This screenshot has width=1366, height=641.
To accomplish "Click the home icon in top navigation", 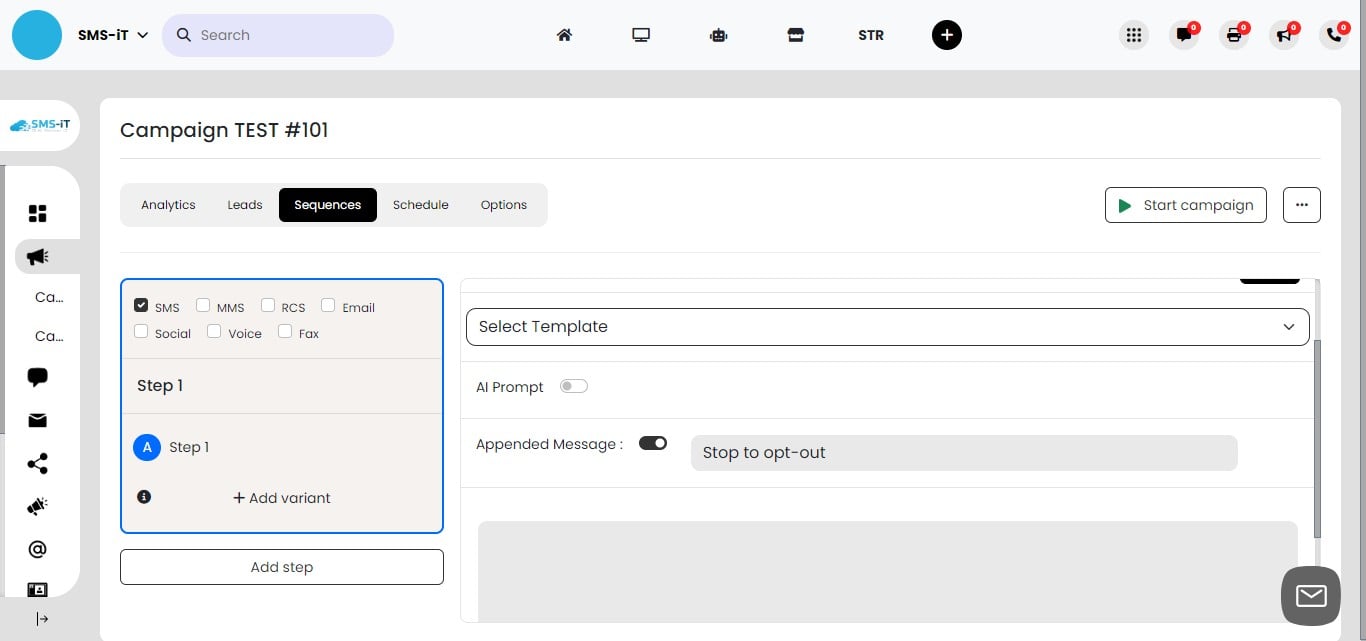I will [564, 35].
